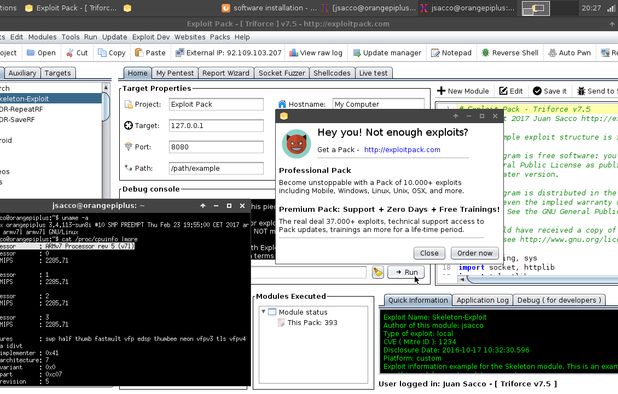Switch to software installation taskbar window
Viewport: 618px width, 394px height.
pos(269,8)
